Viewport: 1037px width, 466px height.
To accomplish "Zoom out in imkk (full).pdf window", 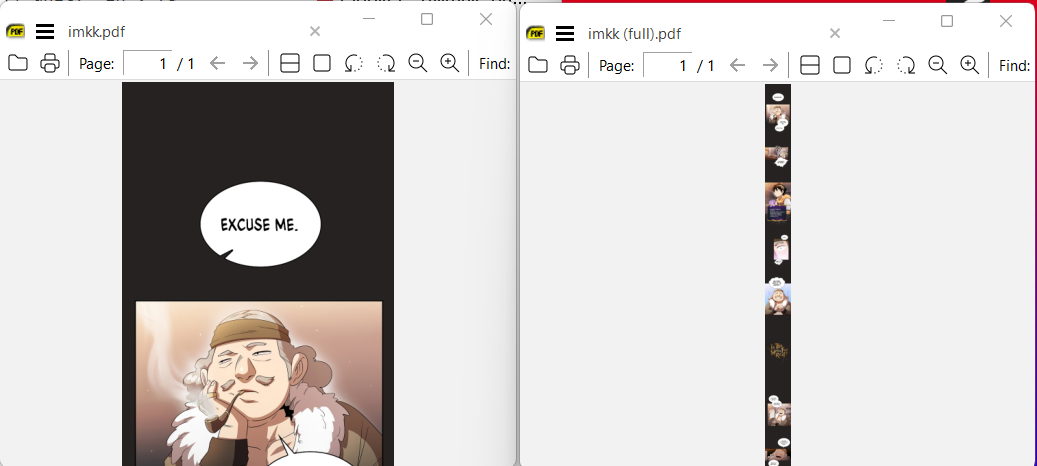I will [x=938, y=65].
